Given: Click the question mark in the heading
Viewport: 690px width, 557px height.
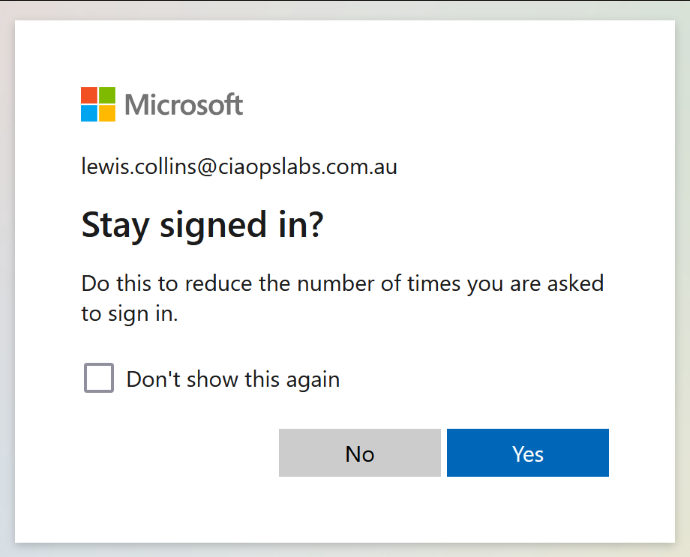Looking at the screenshot, I should click(316, 225).
